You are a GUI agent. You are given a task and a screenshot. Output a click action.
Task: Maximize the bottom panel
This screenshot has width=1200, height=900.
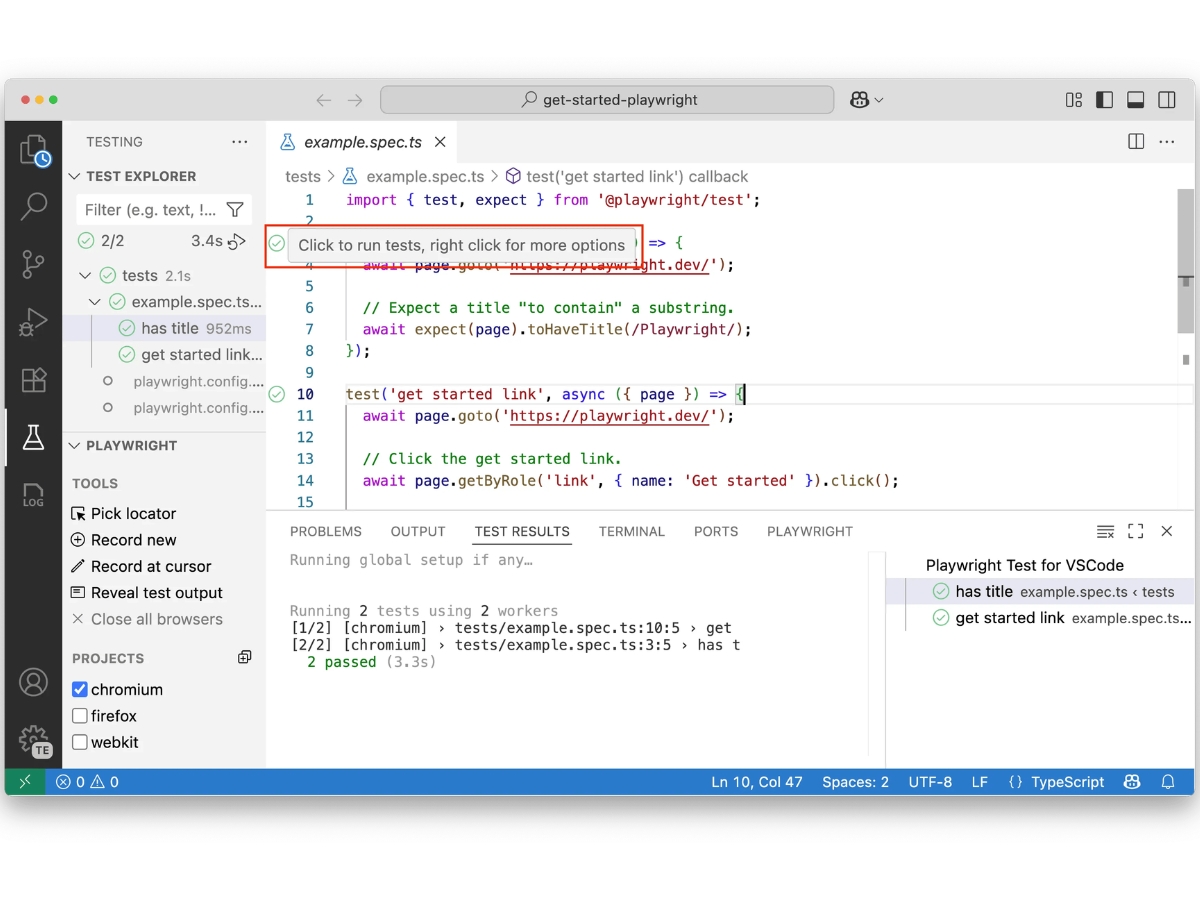(x=1136, y=532)
